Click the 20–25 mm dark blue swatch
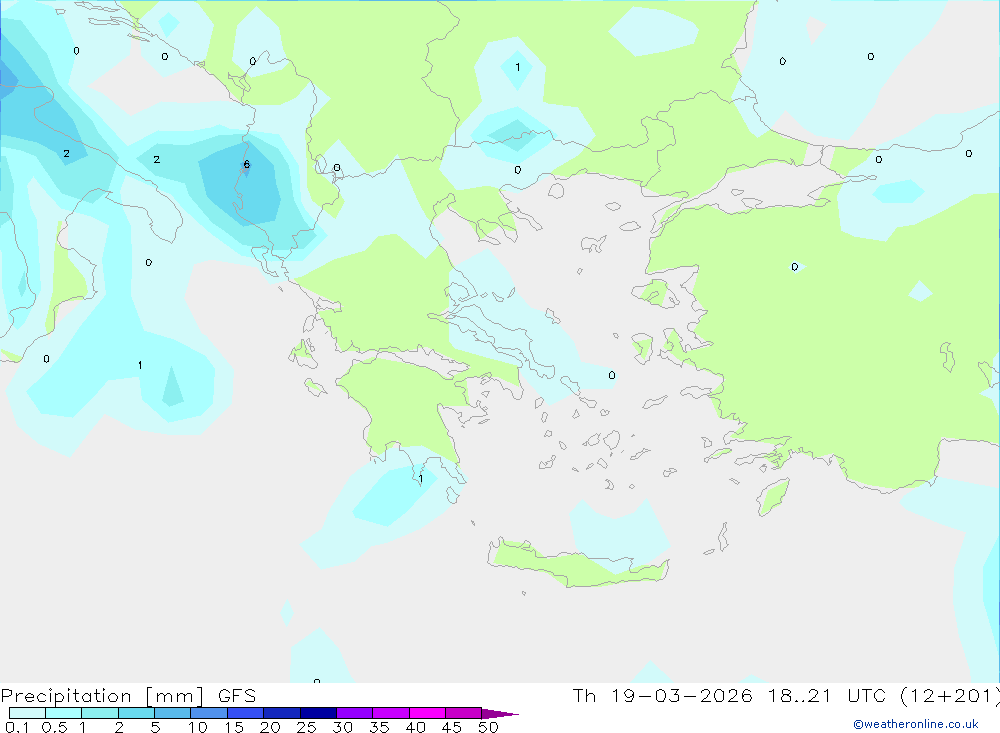Screen dimensions: 1000x733 coord(281,713)
